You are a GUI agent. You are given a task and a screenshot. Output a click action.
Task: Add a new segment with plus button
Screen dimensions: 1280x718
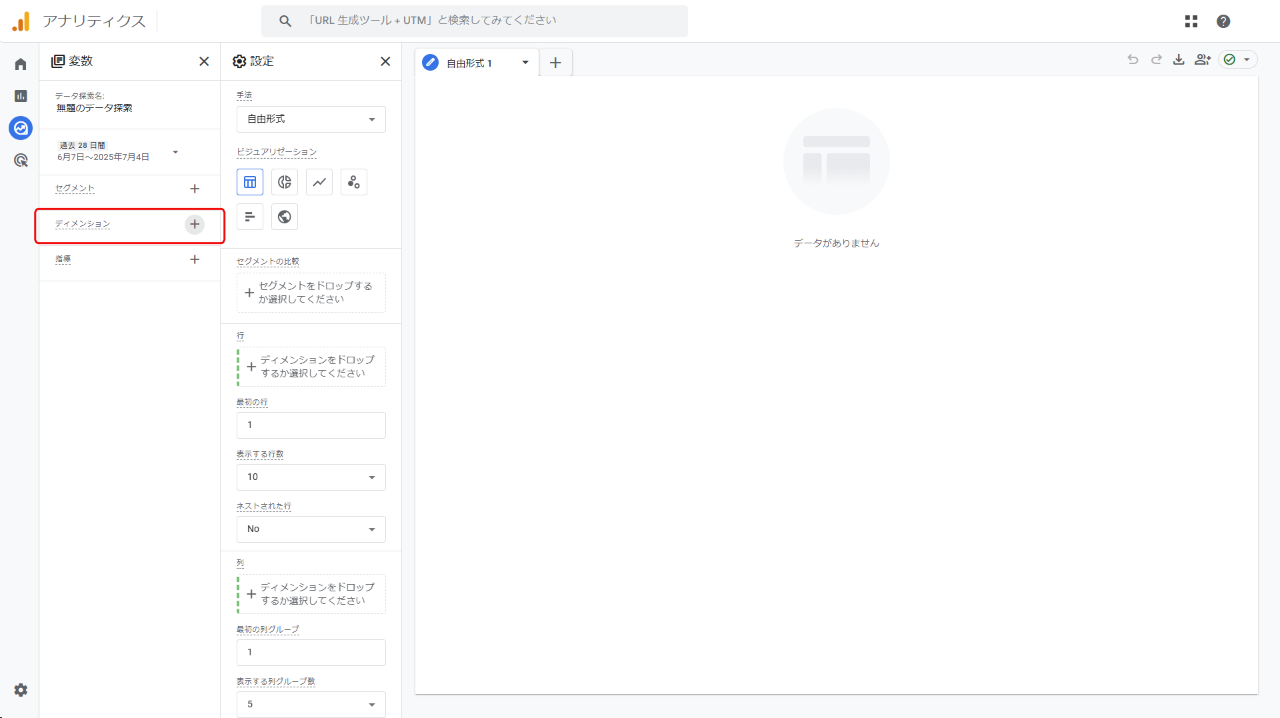(x=194, y=189)
